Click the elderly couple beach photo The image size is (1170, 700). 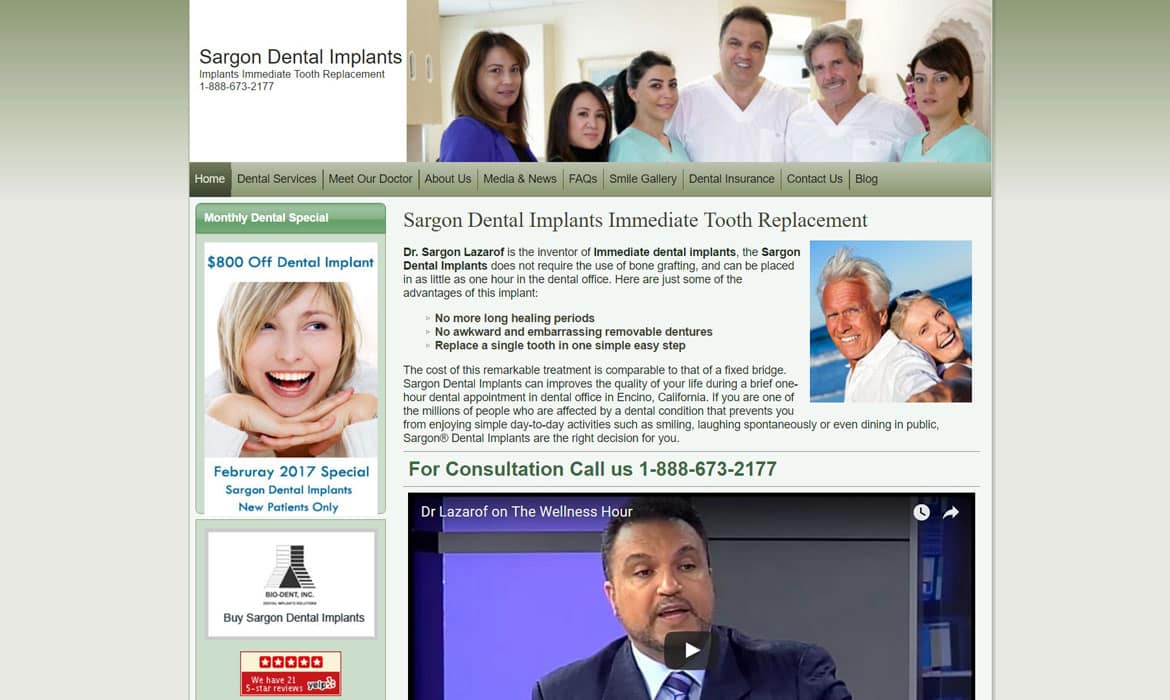[x=891, y=322]
